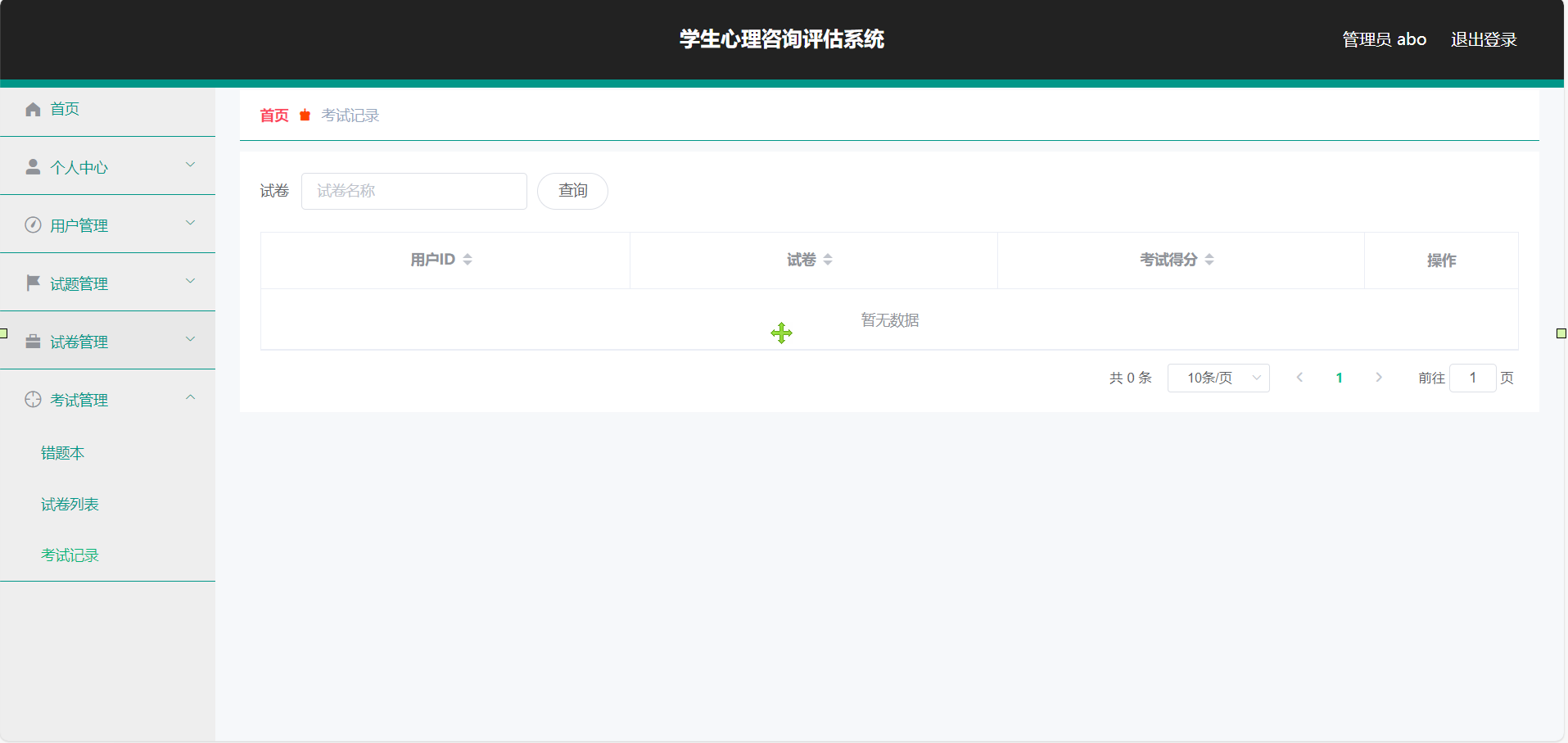Click the briefcase icon beside 试卷管理
This screenshot has width=1568, height=743.
[33, 342]
